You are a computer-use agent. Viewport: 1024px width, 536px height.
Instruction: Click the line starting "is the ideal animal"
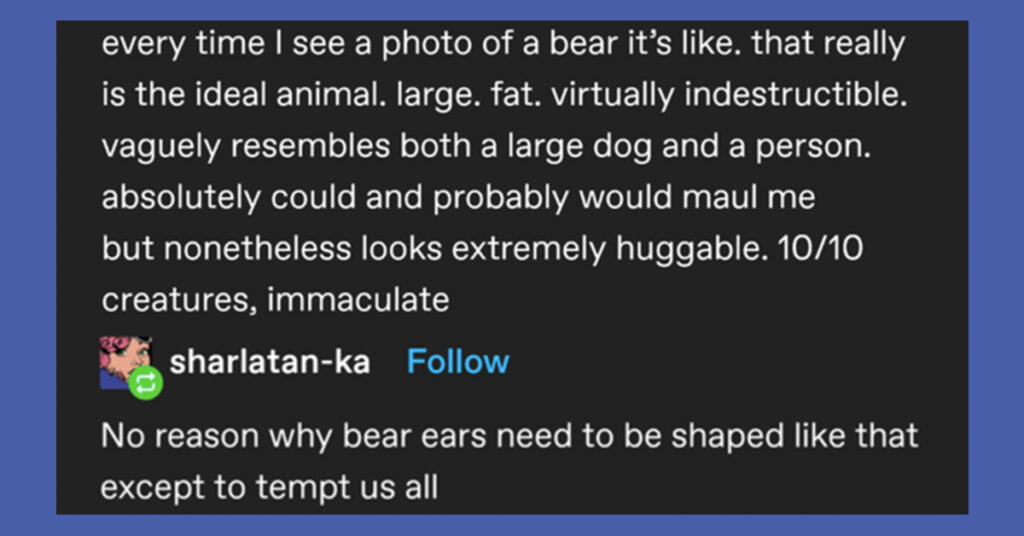[504, 95]
